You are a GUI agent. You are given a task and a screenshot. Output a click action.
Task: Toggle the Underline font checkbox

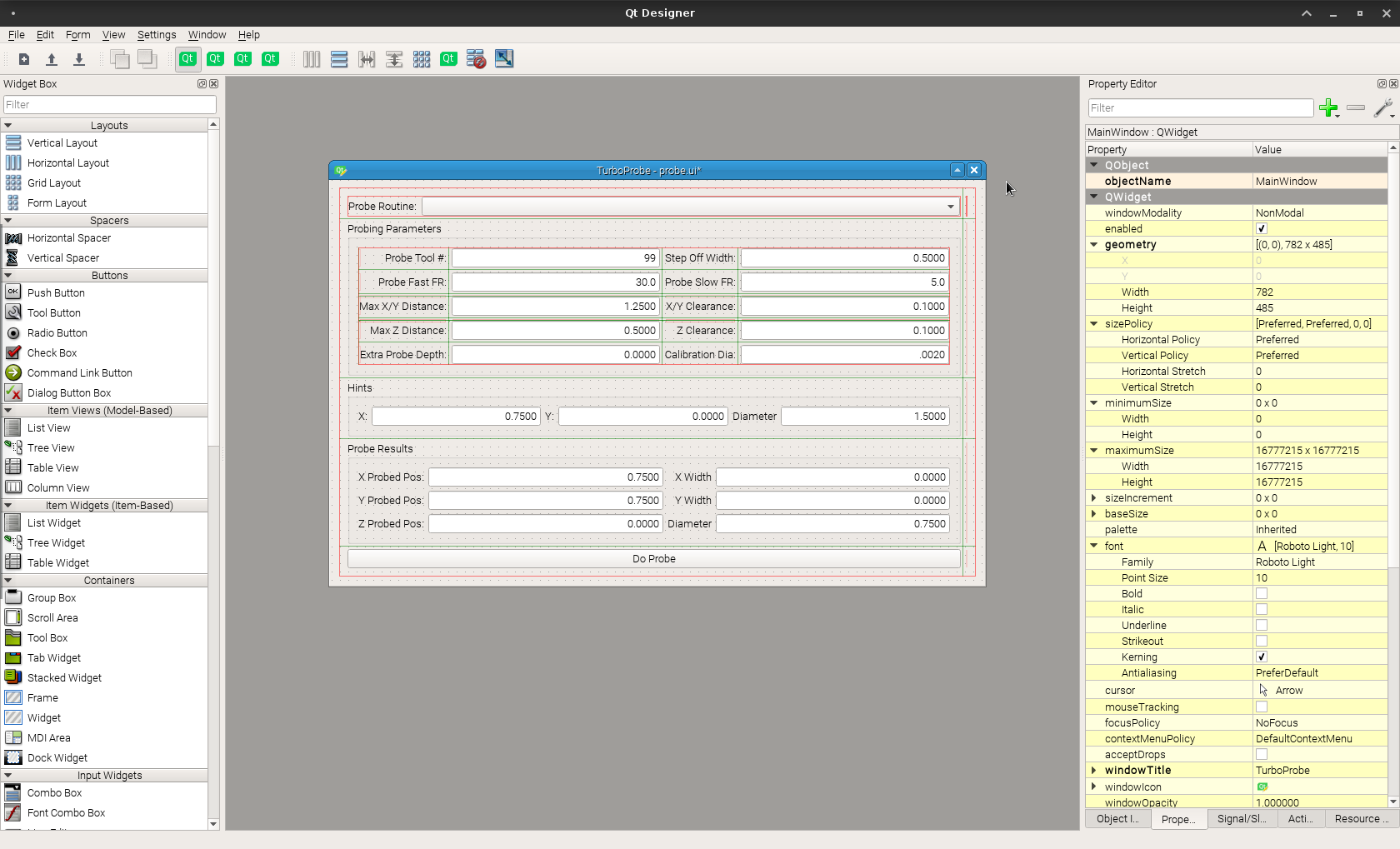coord(1262,626)
